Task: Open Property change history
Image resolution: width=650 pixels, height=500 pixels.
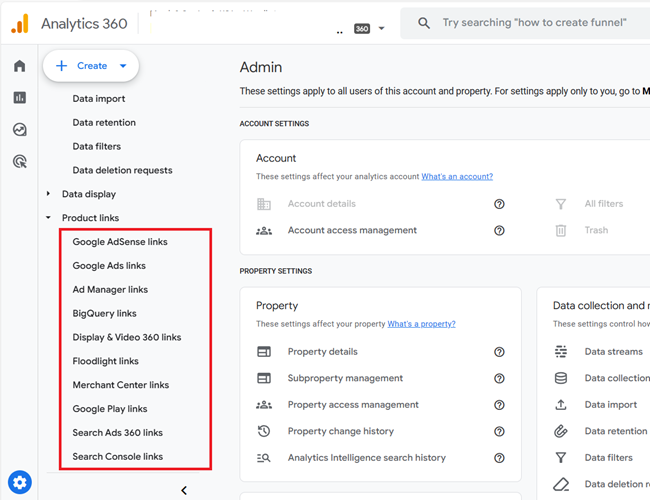Action: [341, 432]
